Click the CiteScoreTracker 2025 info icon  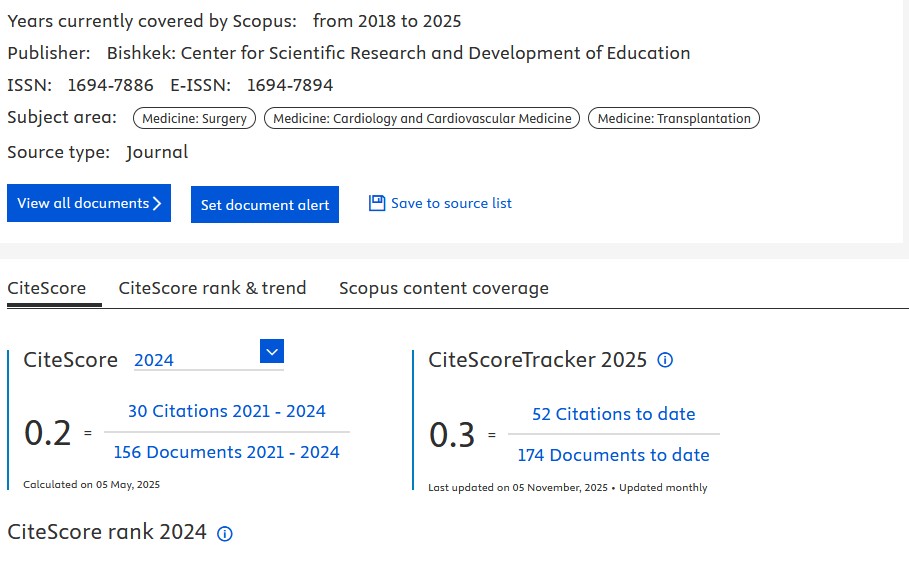click(x=665, y=360)
